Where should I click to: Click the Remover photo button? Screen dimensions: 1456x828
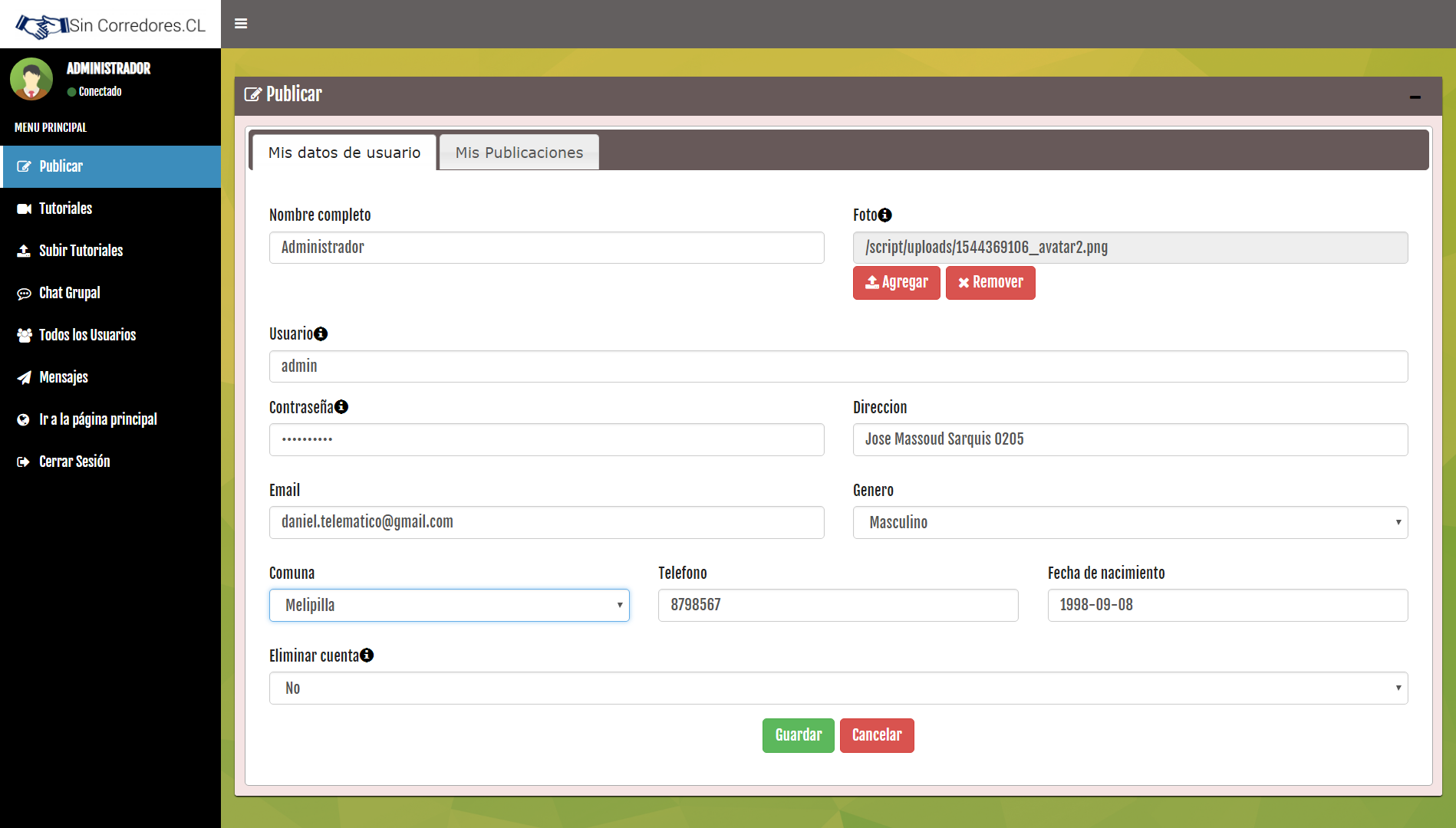990,283
